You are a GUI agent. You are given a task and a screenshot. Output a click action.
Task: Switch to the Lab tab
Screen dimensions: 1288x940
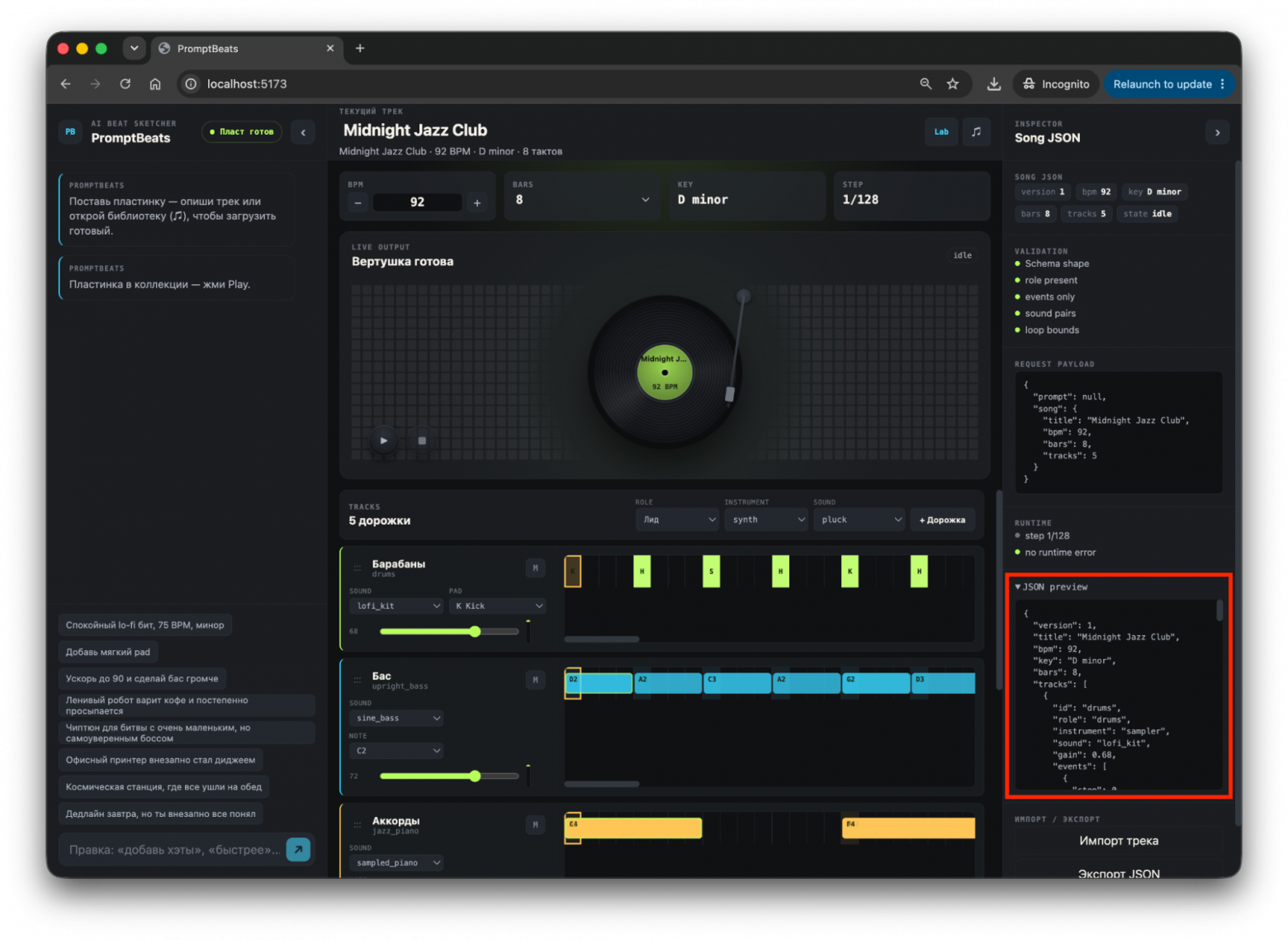click(x=941, y=132)
